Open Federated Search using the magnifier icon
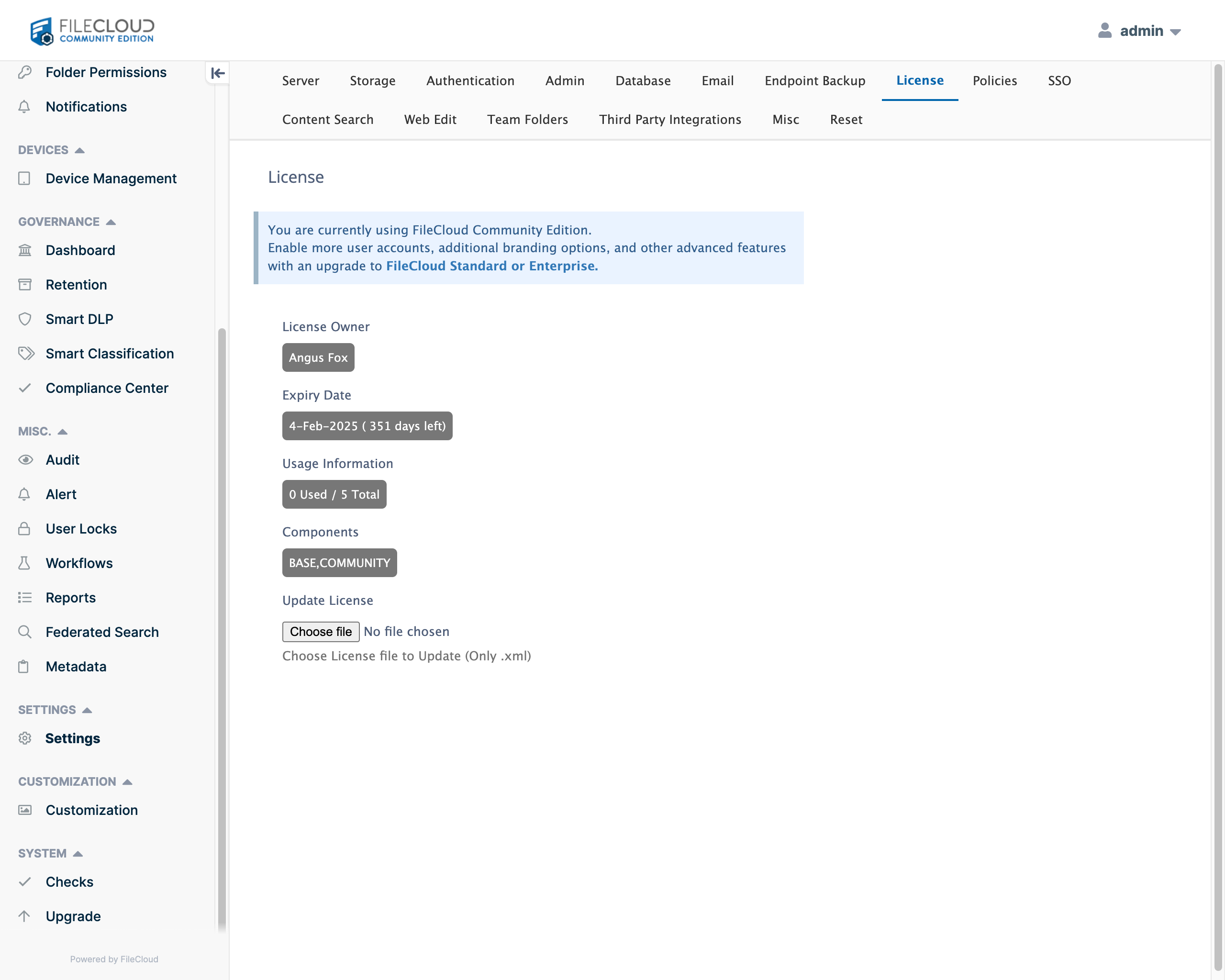This screenshot has height=980, width=1225. click(x=25, y=632)
